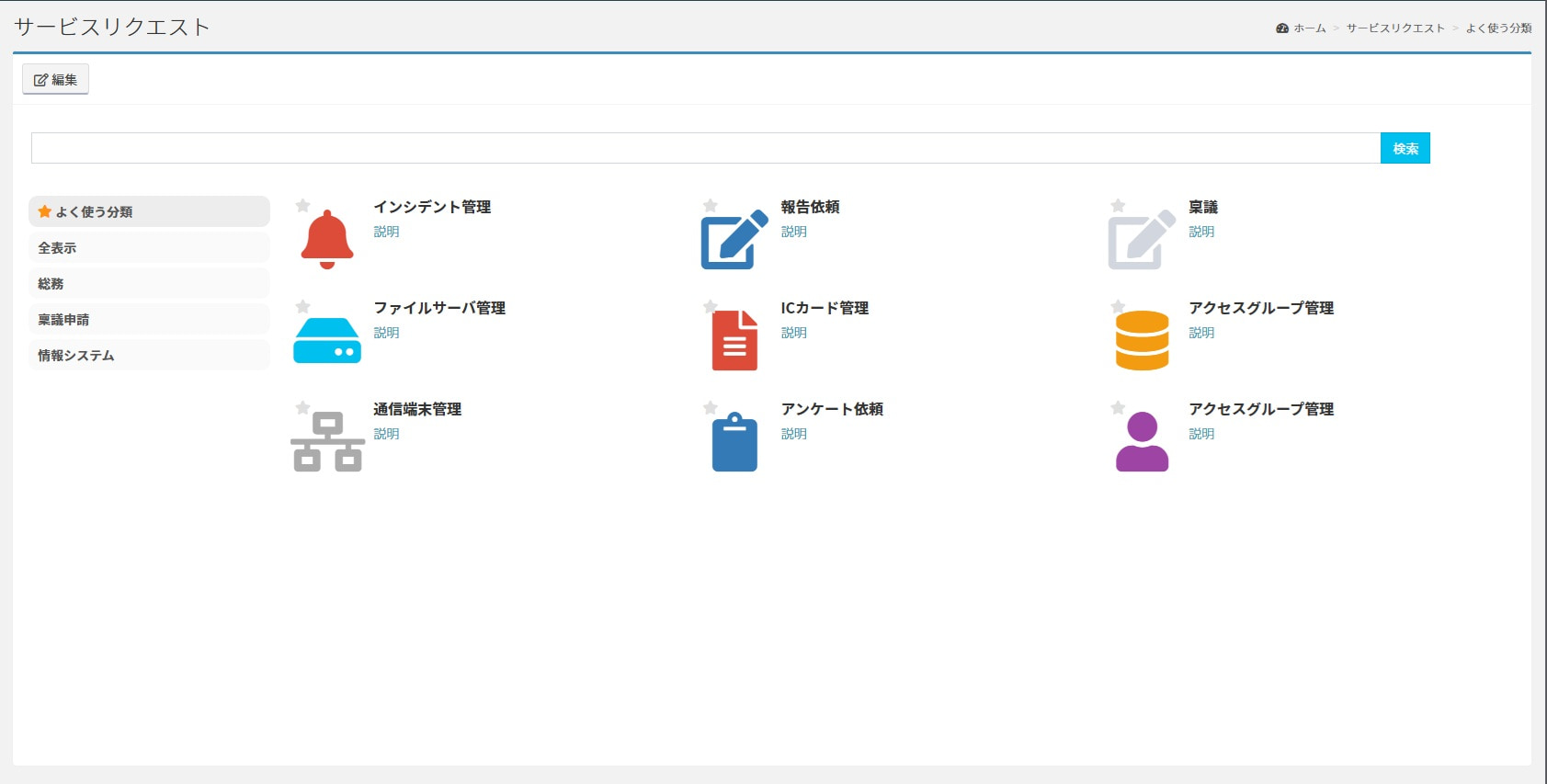Viewport: 1547px width, 784px height.
Task: Open the 稟議申請 category
Action: pyautogui.click(x=149, y=319)
